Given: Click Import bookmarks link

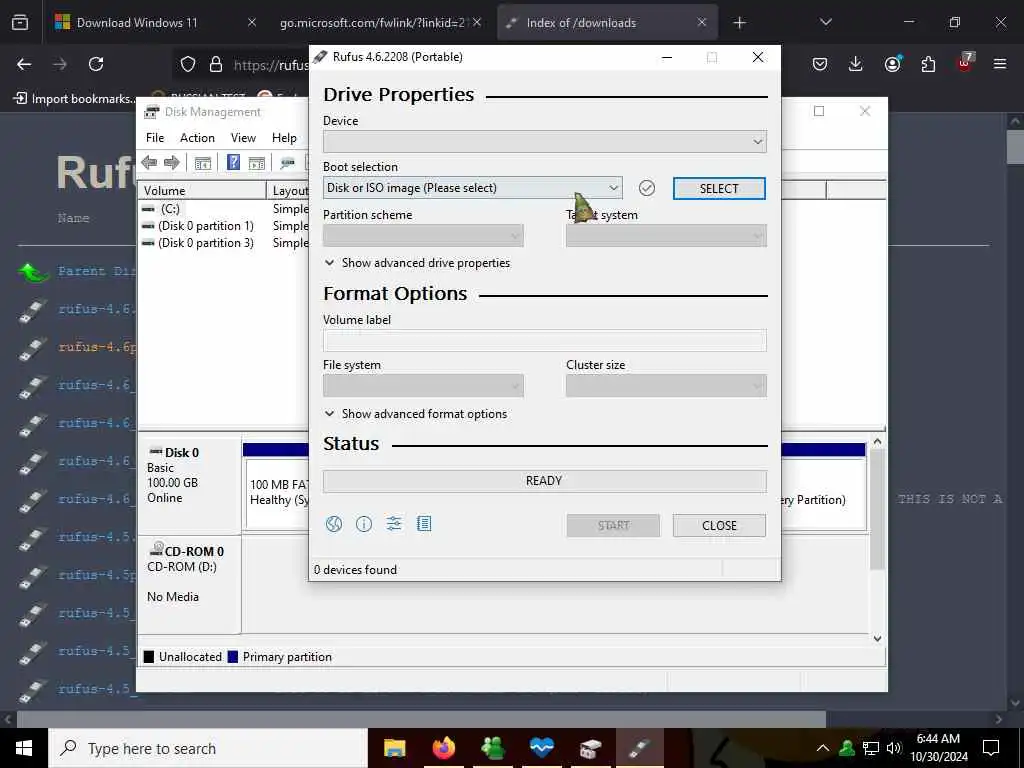Looking at the screenshot, I should (75, 99).
